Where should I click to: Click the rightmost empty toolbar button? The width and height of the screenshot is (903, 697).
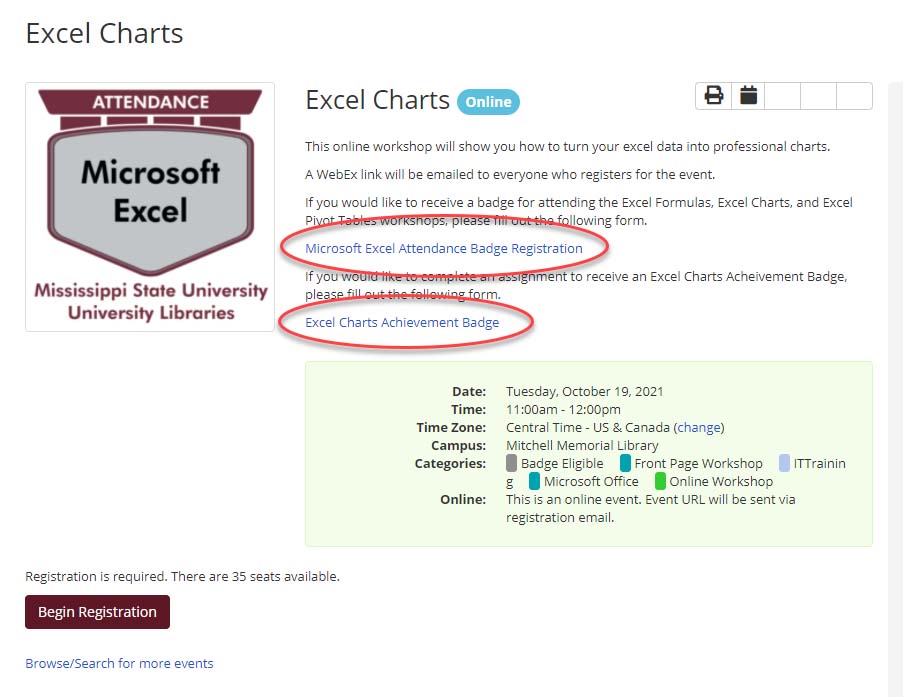[854, 96]
